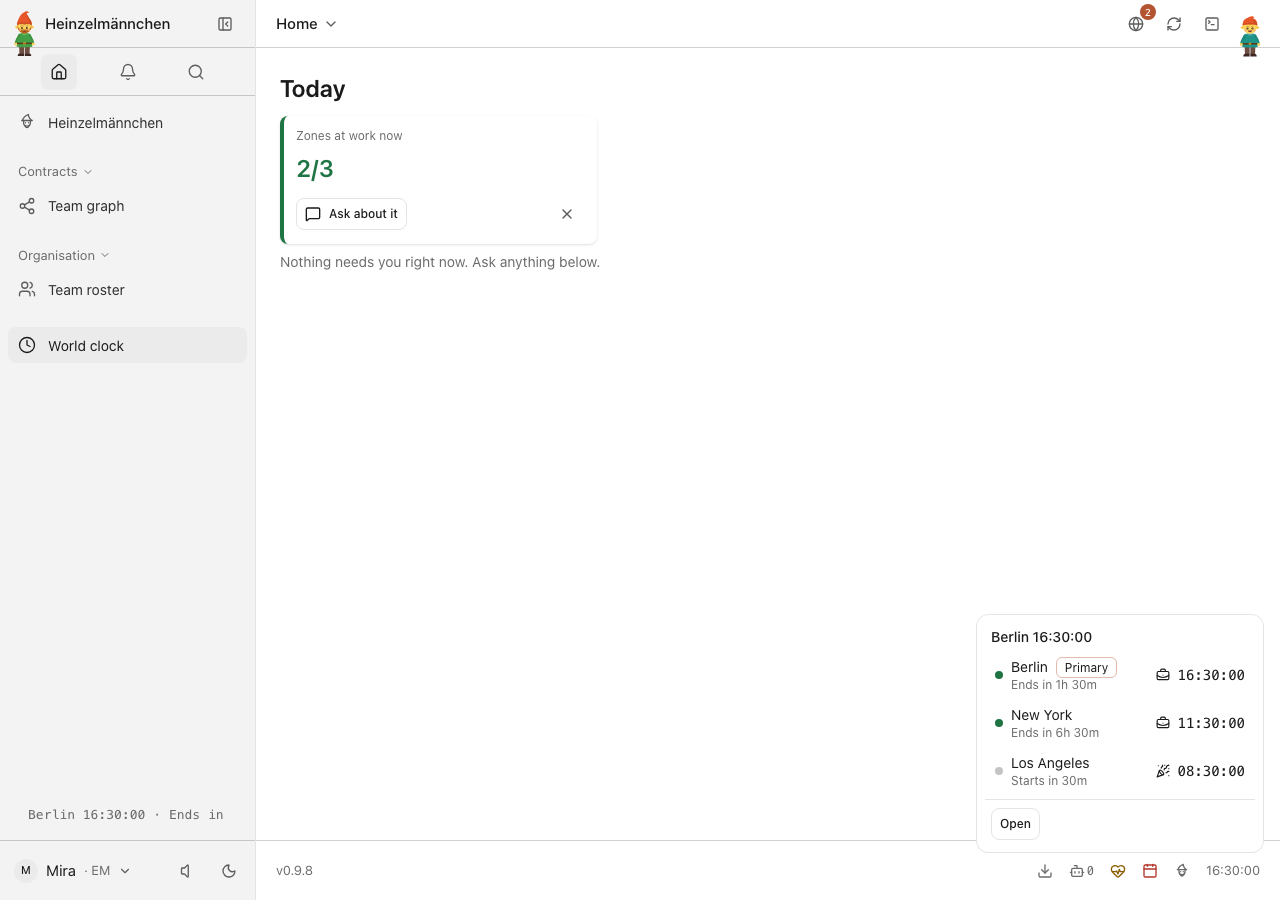Collapse the Organisation section

point(64,256)
